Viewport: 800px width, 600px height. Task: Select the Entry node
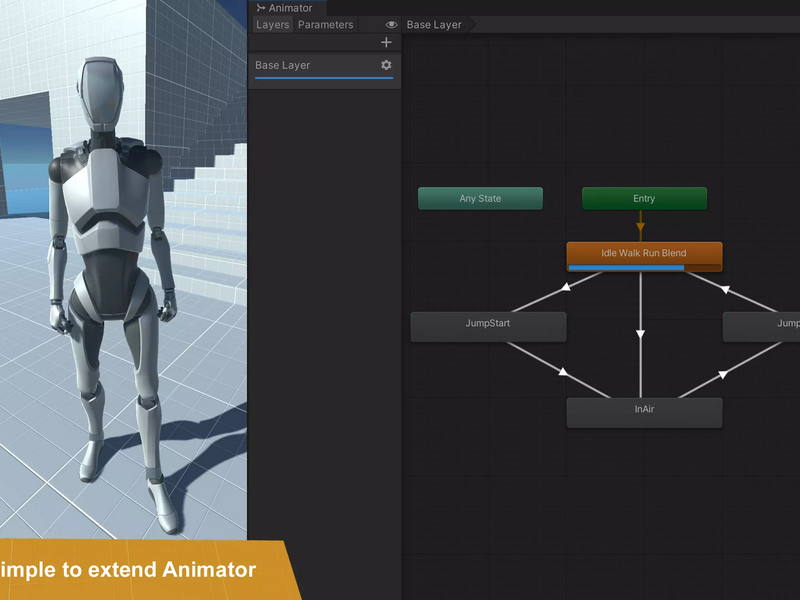[644, 198]
